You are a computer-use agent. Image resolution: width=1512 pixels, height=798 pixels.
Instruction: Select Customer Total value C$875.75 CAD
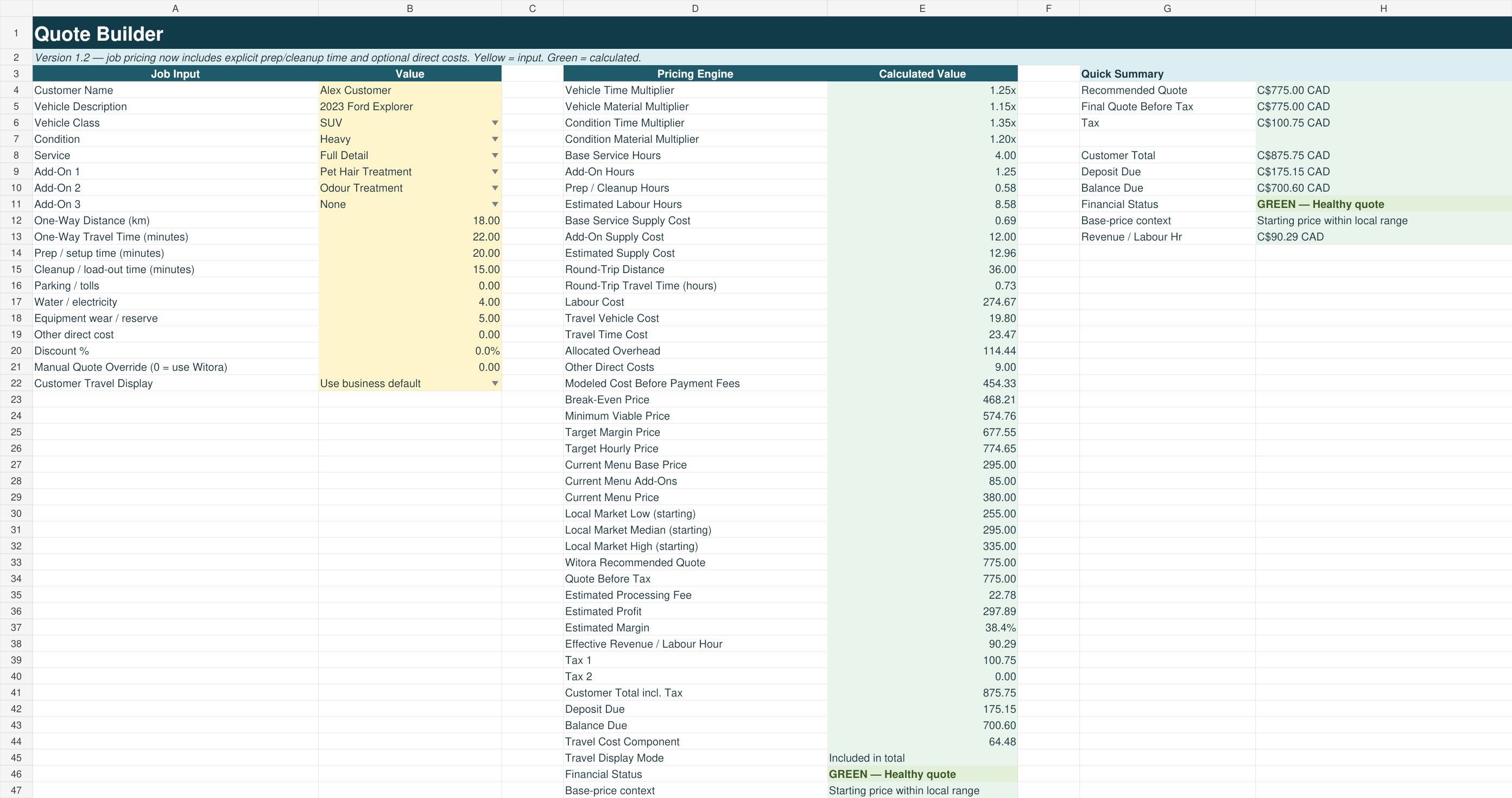tap(1383, 155)
